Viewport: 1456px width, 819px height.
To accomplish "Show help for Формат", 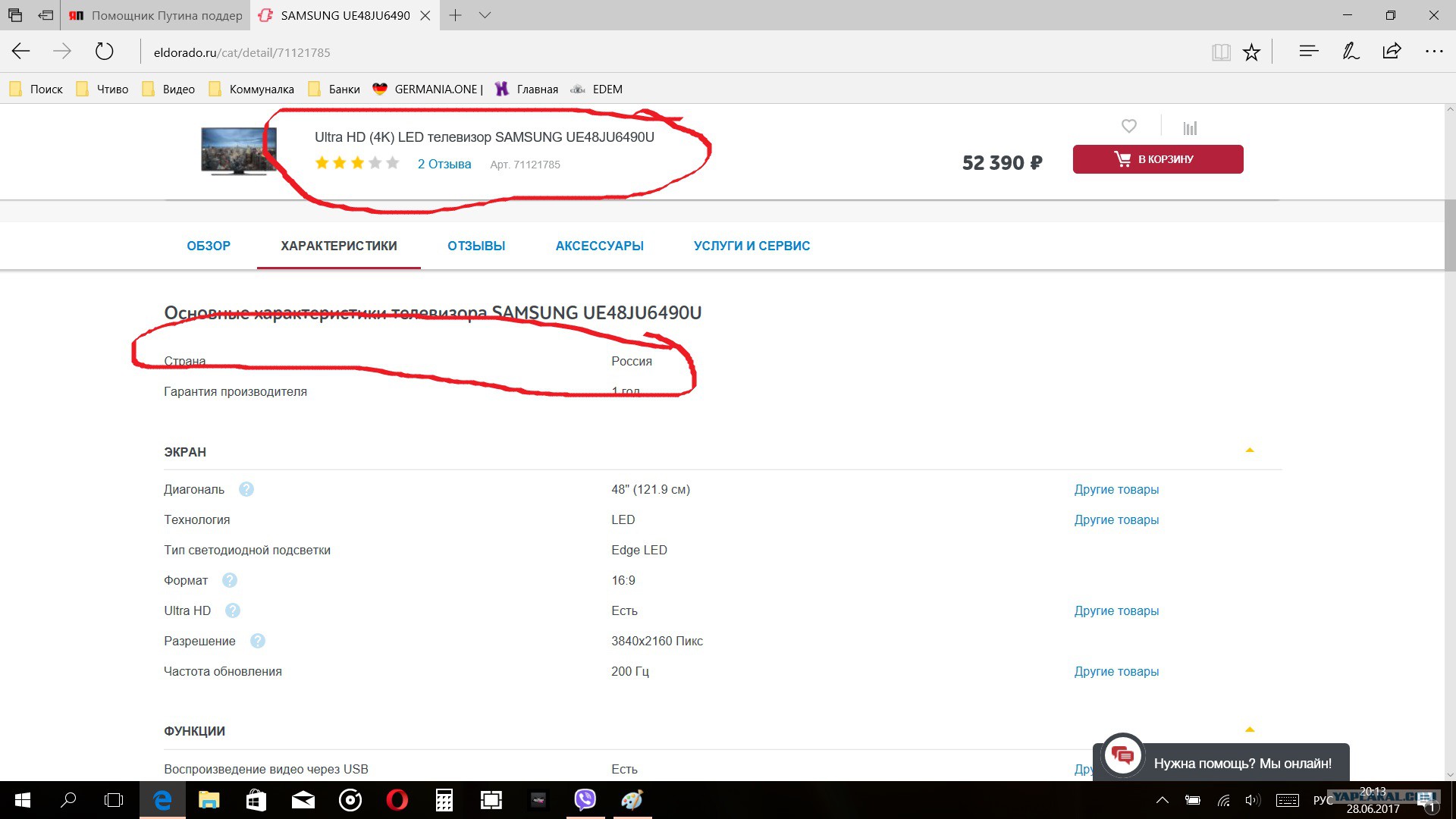I will click(230, 580).
